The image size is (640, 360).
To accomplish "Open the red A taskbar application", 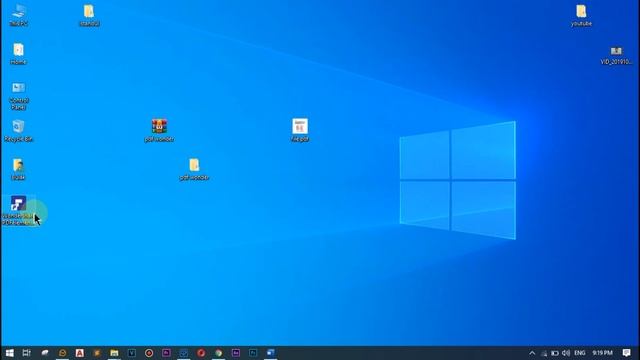I will click(80, 353).
